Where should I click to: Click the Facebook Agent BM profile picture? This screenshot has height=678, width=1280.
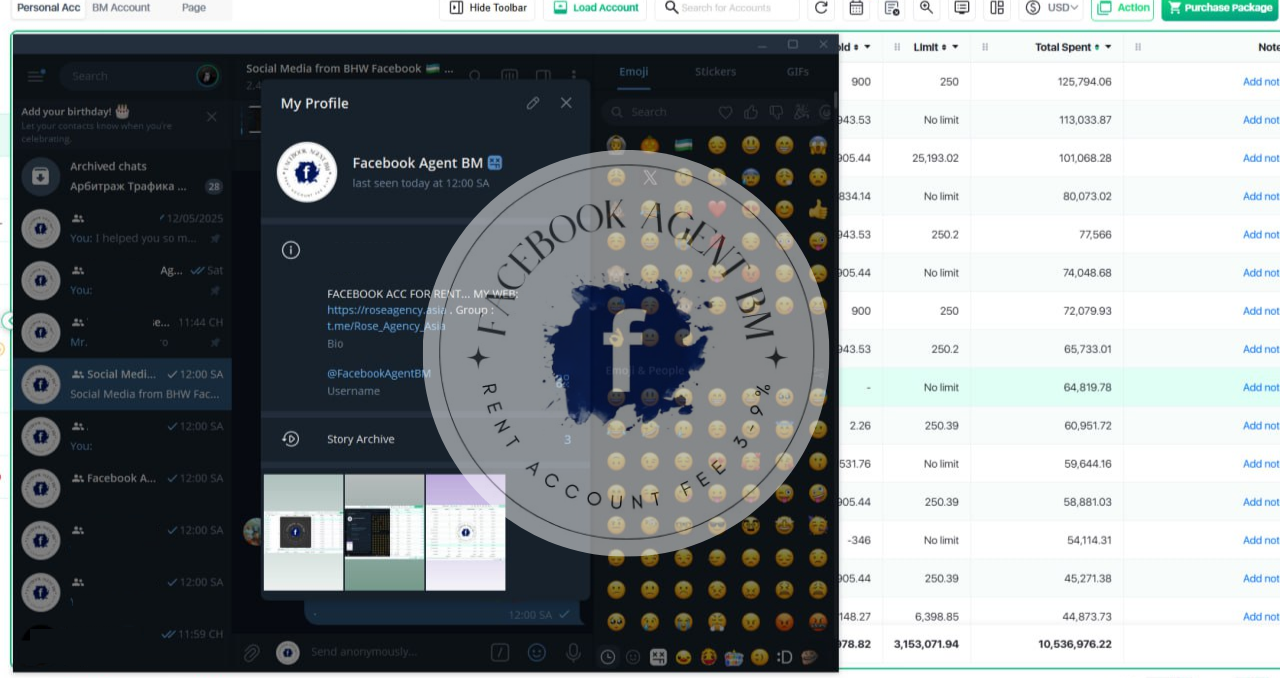pyautogui.click(x=306, y=172)
